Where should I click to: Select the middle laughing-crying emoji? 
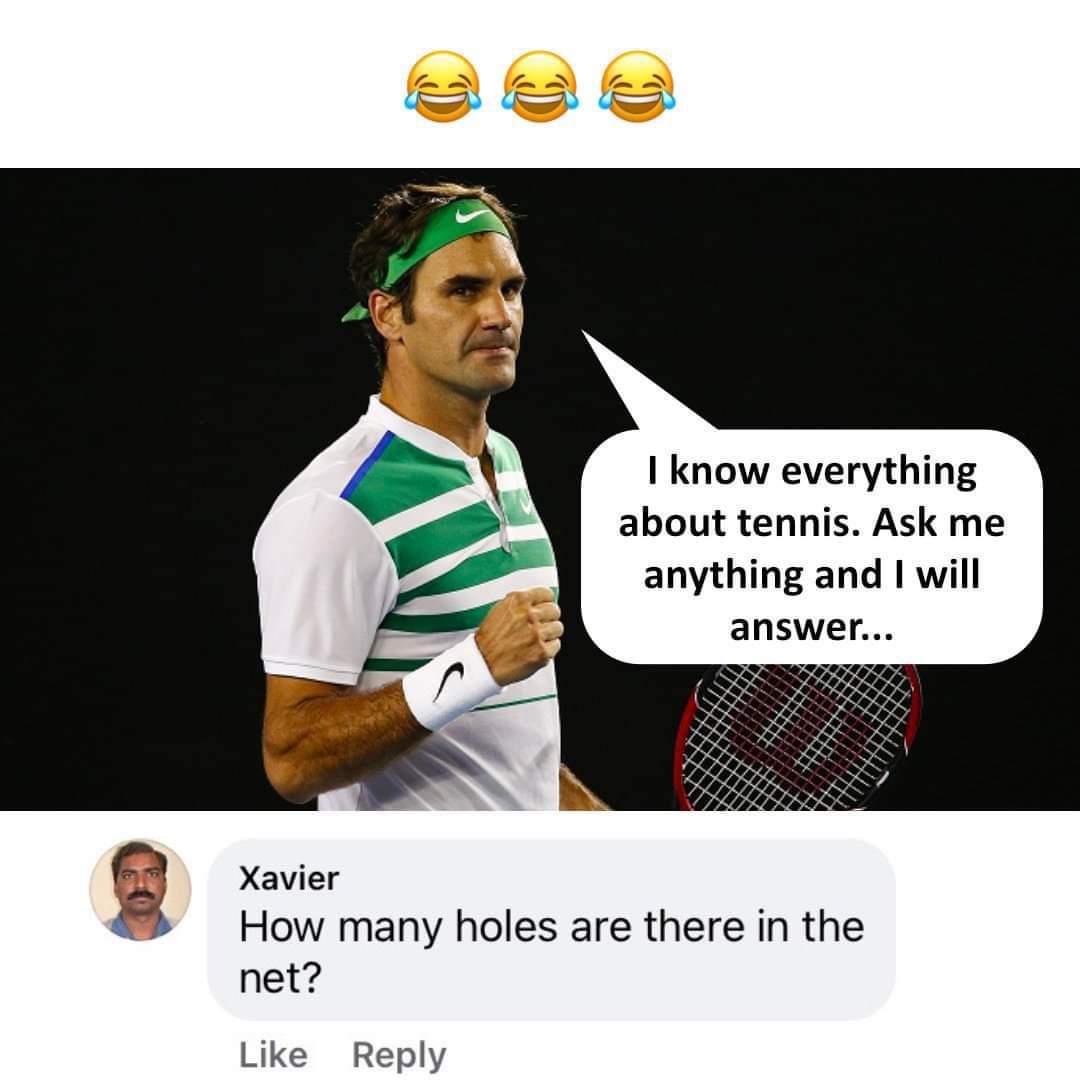tap(540, 86)
